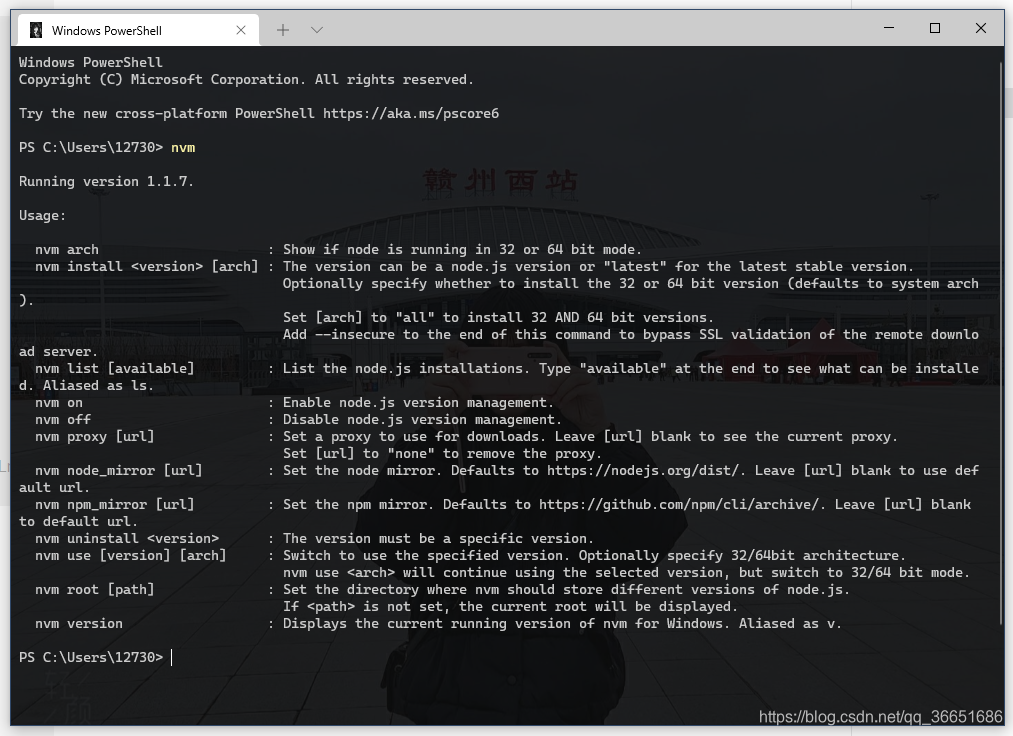Screen dimensions: 1013x736
Task: Open the https://aka.ms/pscore6 link
Action: tap(411, 114)
